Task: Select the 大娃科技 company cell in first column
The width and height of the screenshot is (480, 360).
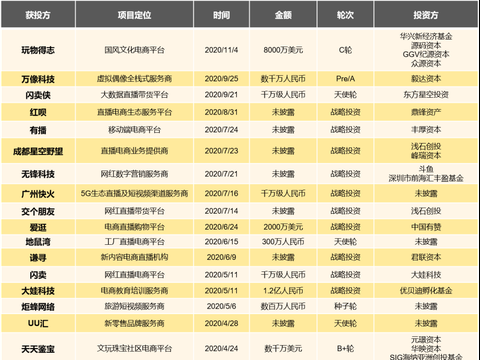Action: 38,291
